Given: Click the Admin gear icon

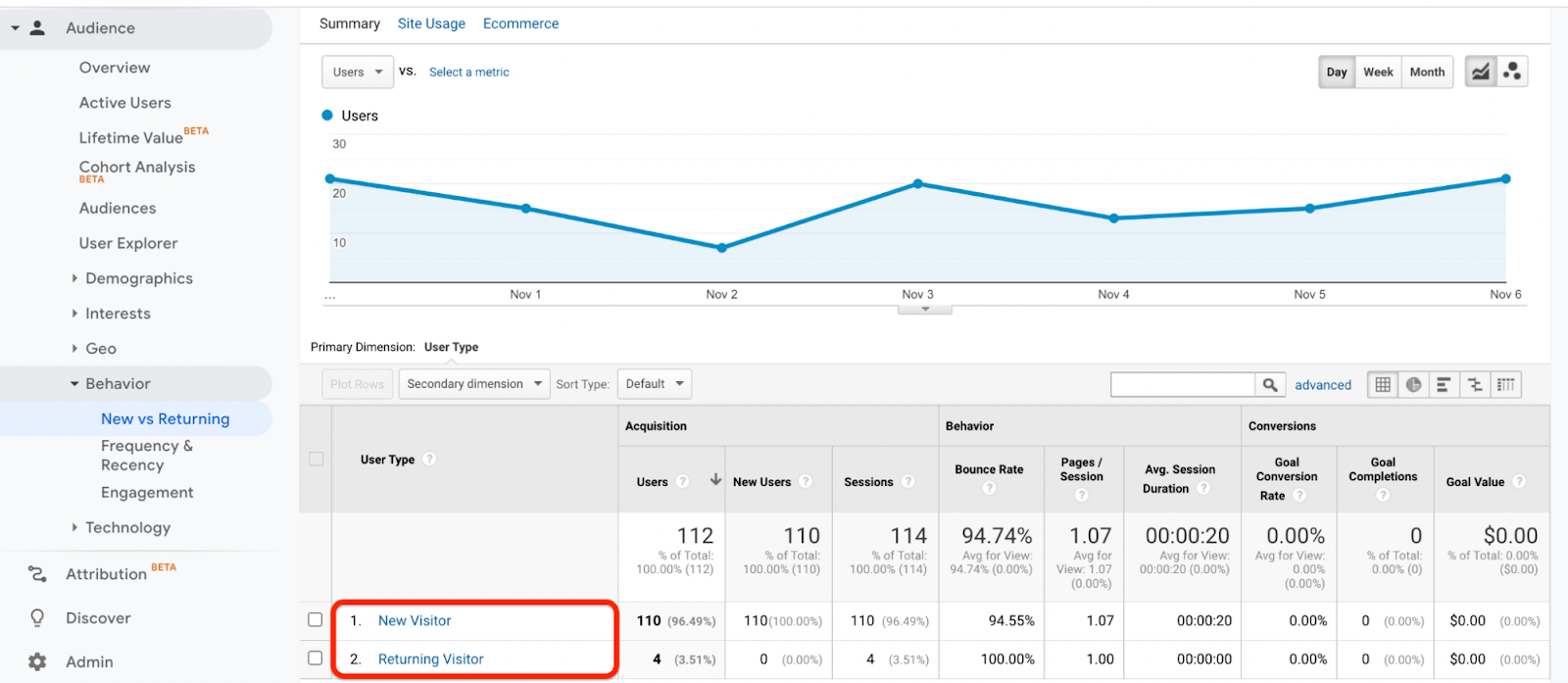Looking at the screenshot, I should (x=37, y=661).
